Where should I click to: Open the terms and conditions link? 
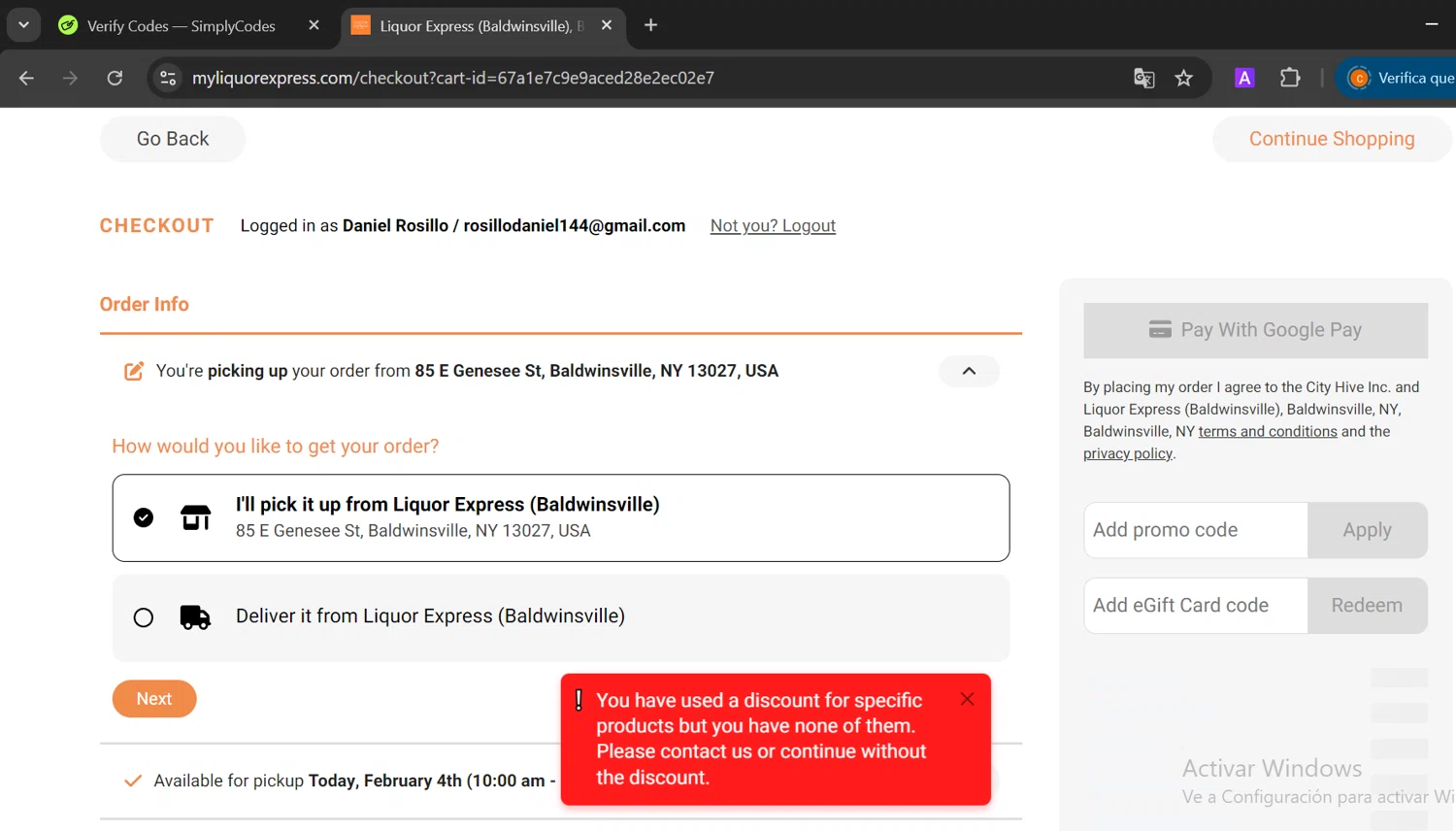pos(1268,431)
